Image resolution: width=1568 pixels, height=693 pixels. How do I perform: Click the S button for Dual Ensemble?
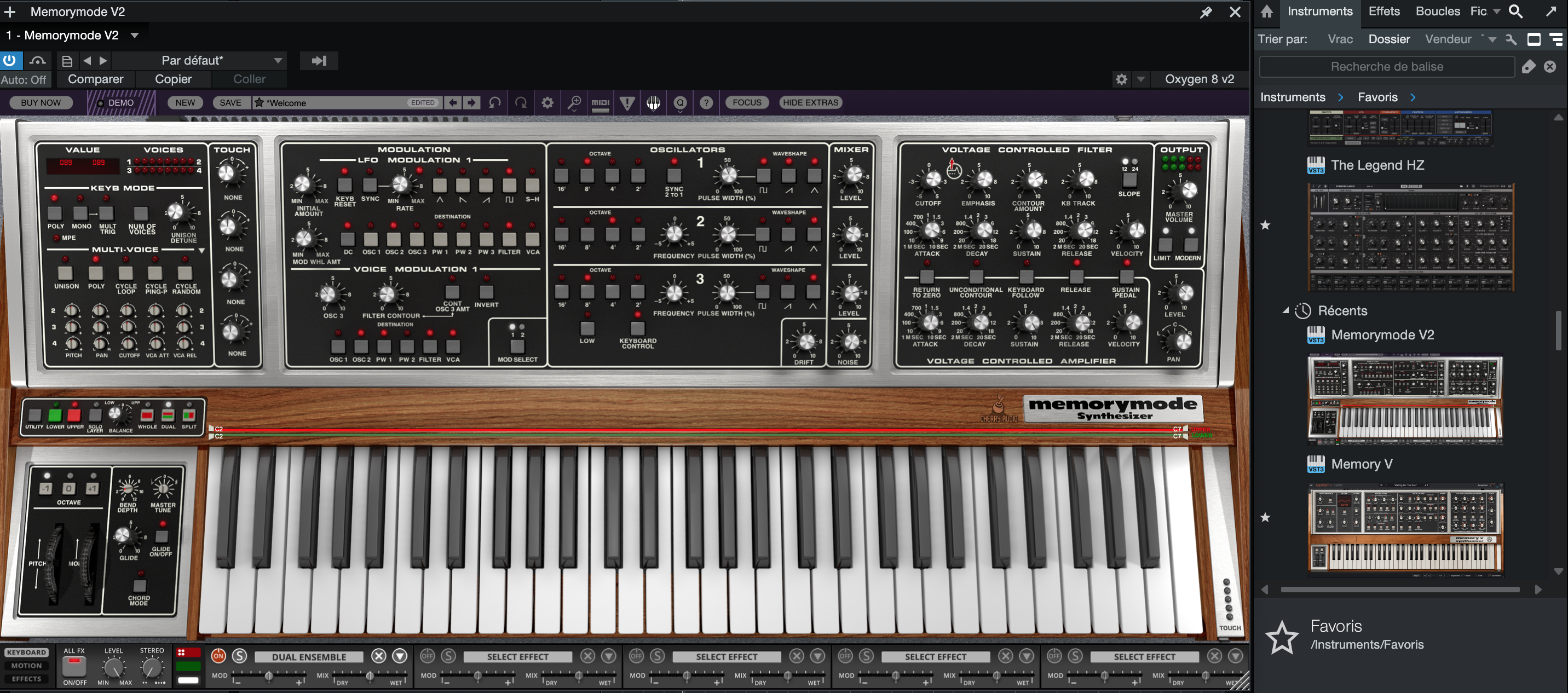(240, 655)
